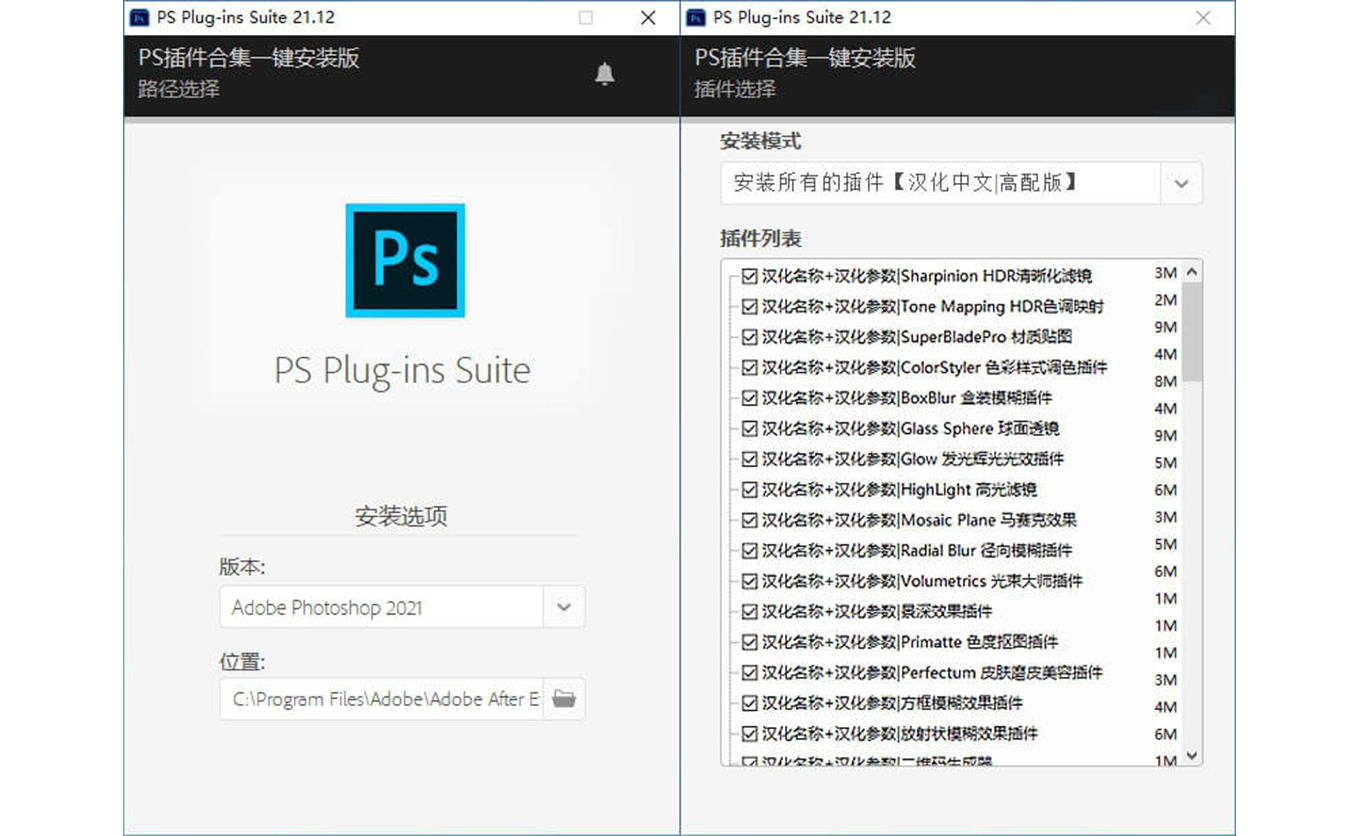The width and height of the screenshot is (1360, 836).
Task: Click the 安装选项 heading text
Action: point(402,517)
